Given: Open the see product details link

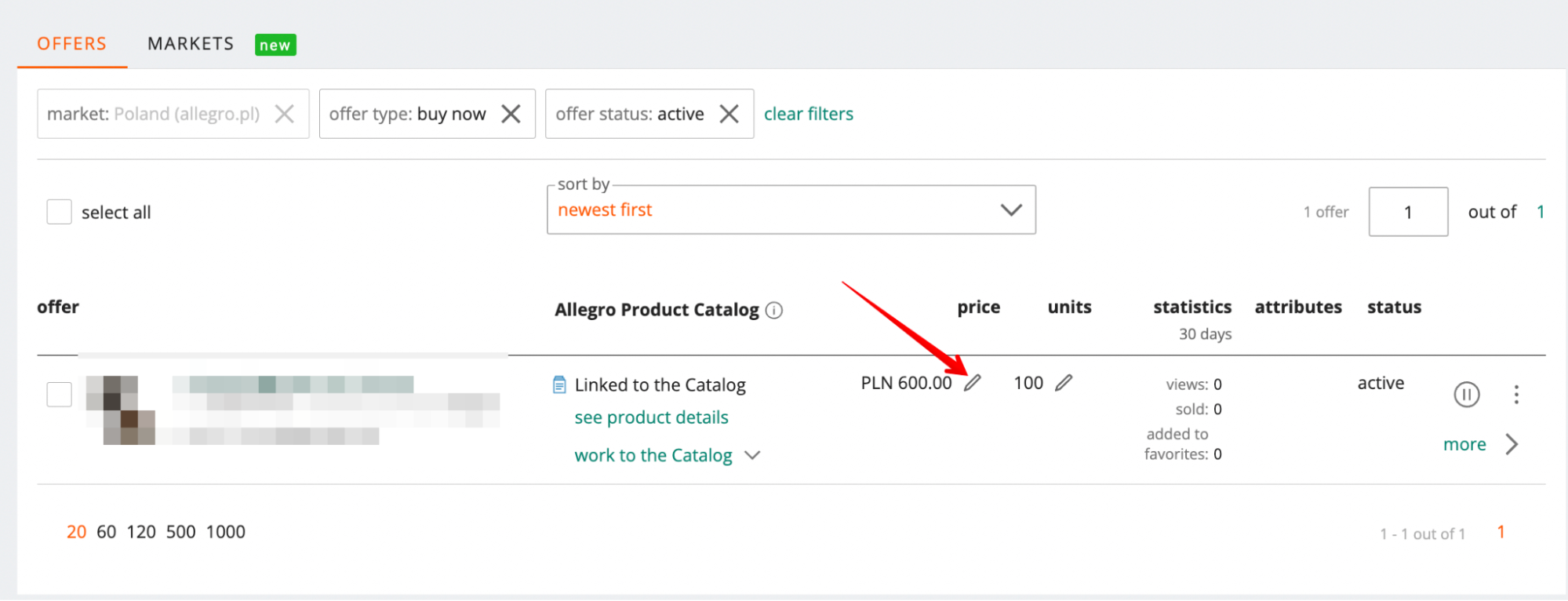Looking at the screenshot, I should tap(651, 417).
